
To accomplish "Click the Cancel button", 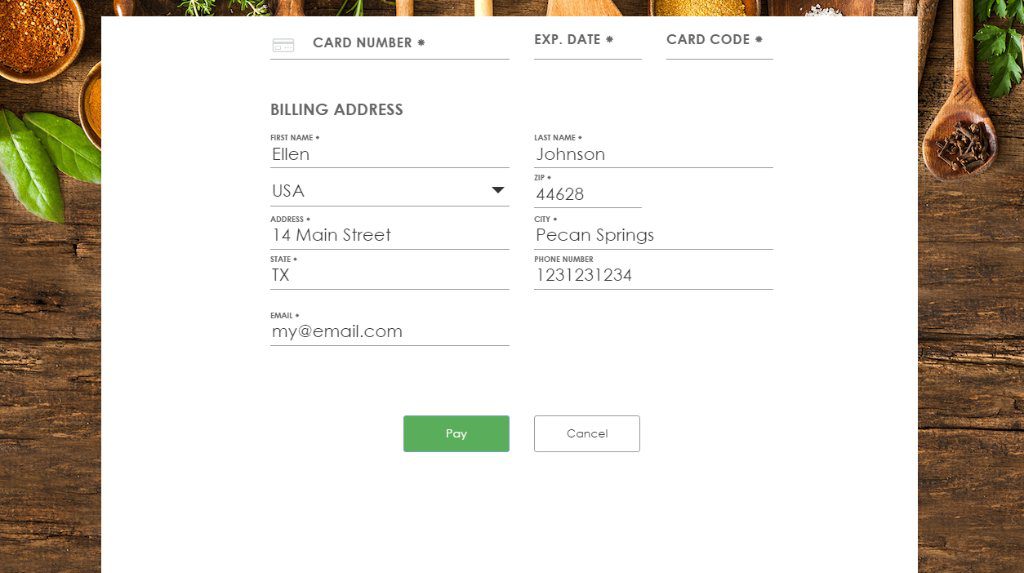I will (587, 434).
